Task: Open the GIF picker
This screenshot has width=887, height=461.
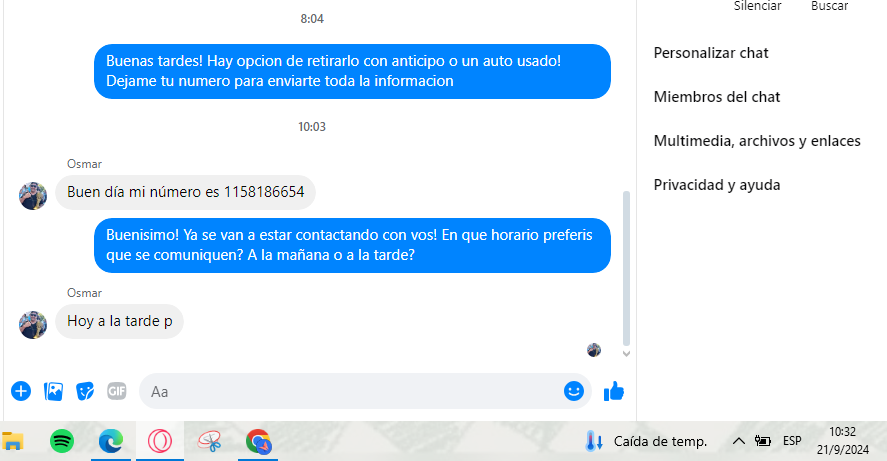Action: pyautogui.click(x=117, y=391)
